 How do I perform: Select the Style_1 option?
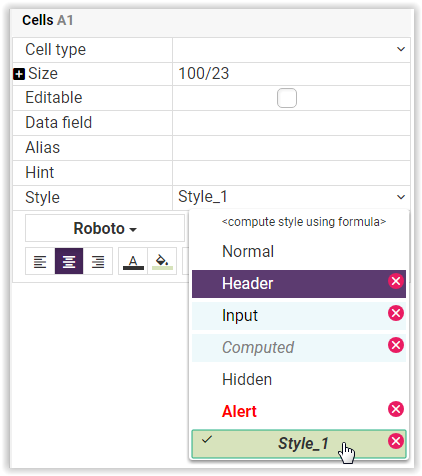coord(299,444)
